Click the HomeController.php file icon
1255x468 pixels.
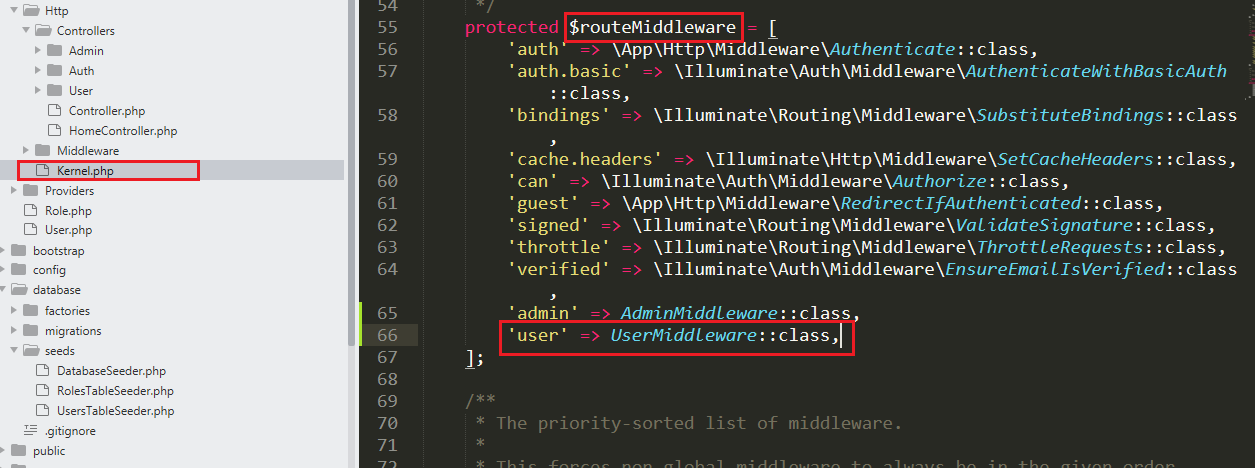pos(53,131)
